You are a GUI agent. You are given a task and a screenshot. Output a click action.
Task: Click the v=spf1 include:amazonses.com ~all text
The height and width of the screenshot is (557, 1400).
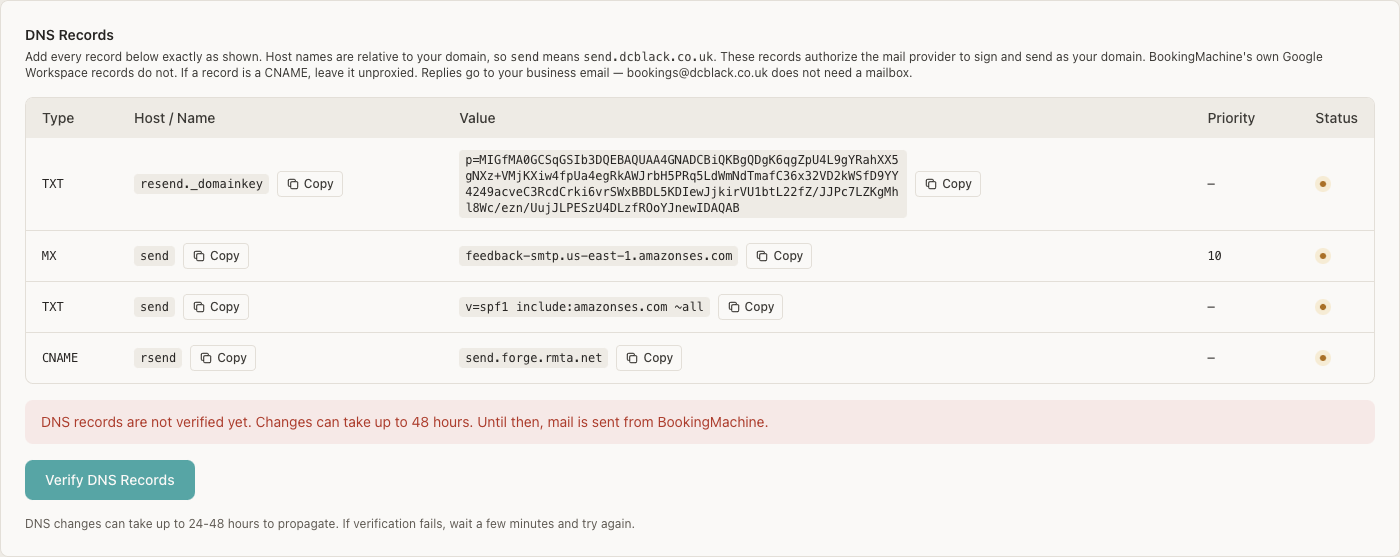[585, 307]
